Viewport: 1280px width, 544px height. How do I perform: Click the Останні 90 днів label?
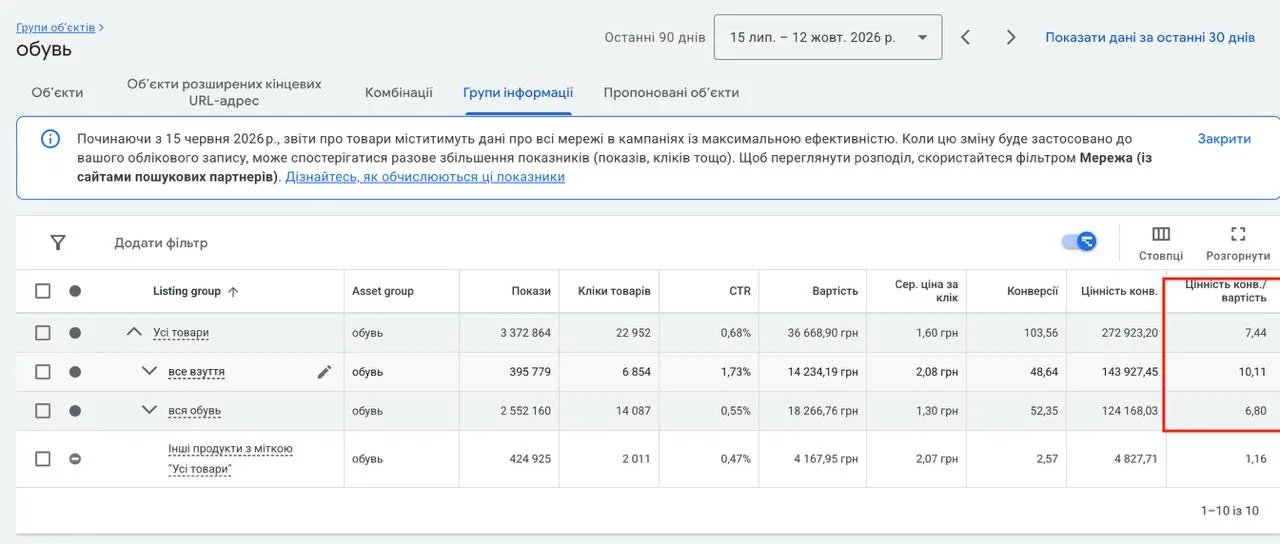[655, 37]
